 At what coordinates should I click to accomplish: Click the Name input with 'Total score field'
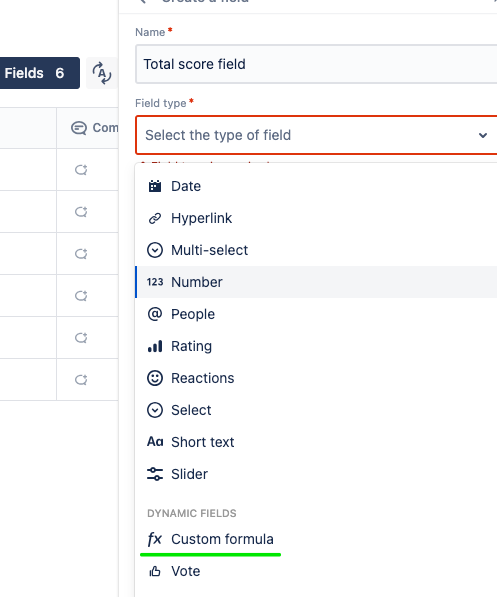pos(316,64)
